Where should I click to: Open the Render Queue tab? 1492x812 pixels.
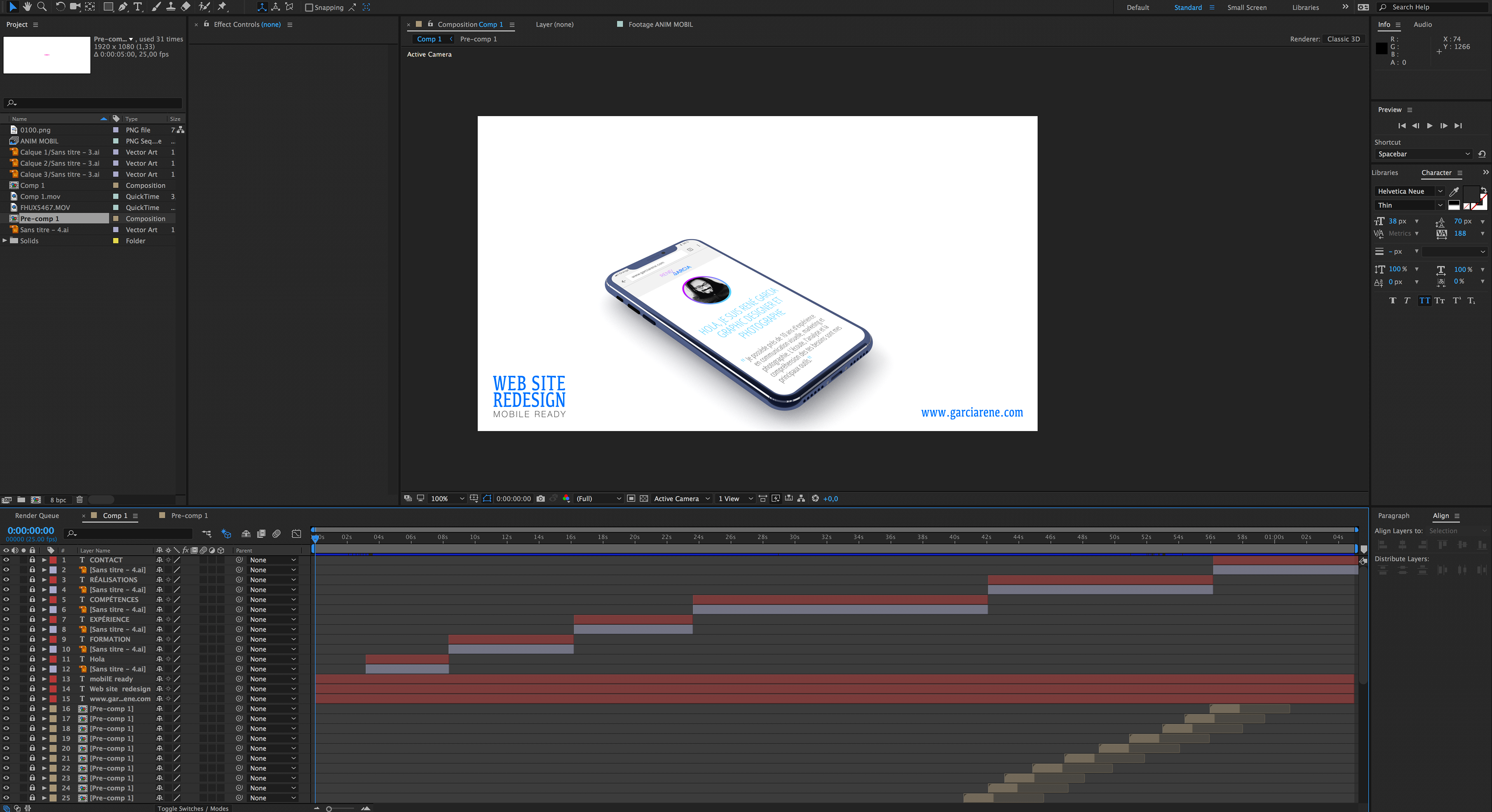point(37,516)
